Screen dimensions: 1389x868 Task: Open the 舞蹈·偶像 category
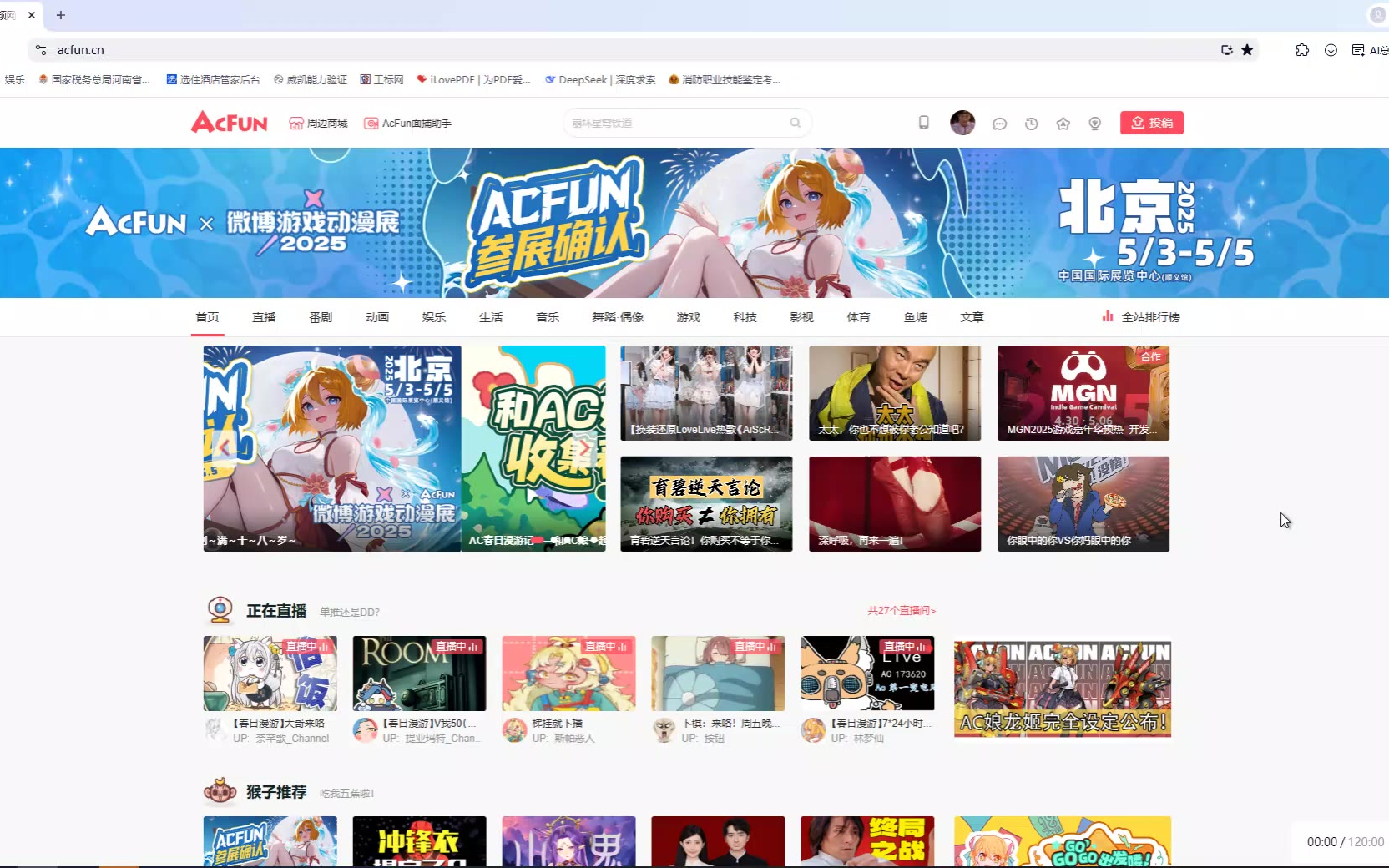coord(618,317)
